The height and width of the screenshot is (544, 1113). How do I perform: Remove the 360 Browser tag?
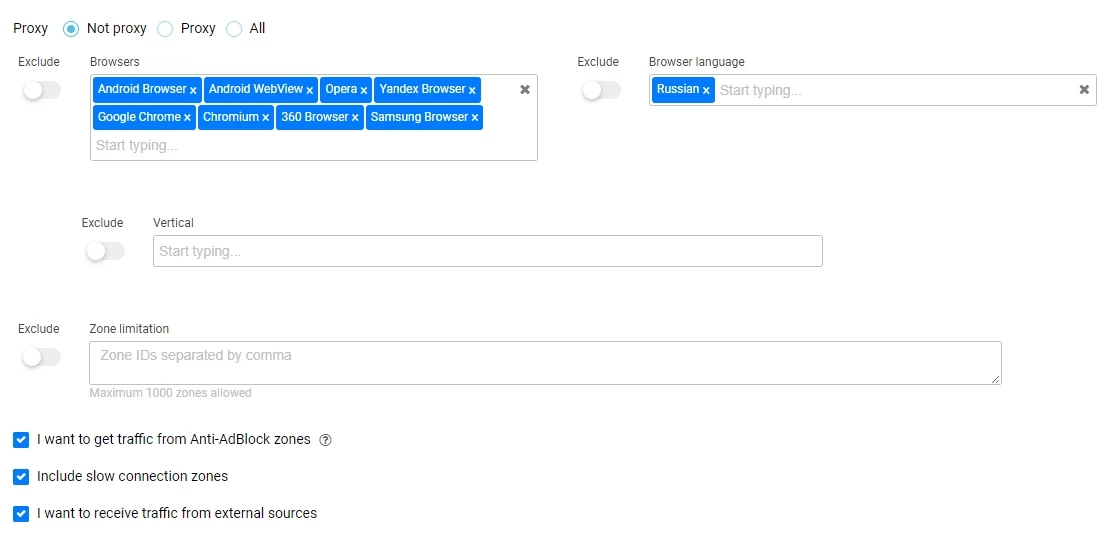pyautogui.click(x=355, y=118)
